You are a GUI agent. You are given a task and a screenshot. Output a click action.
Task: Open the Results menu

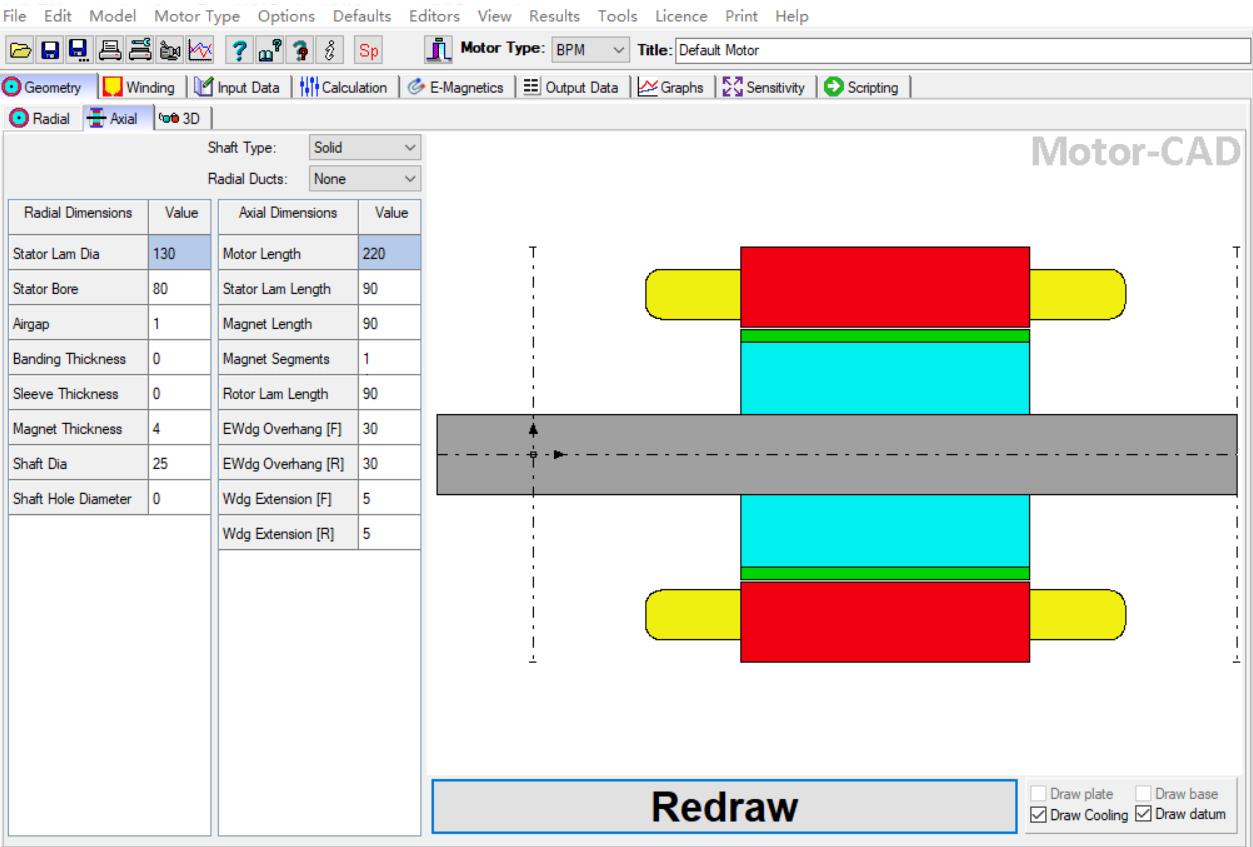pyautogui.click(x=555, y=16)
